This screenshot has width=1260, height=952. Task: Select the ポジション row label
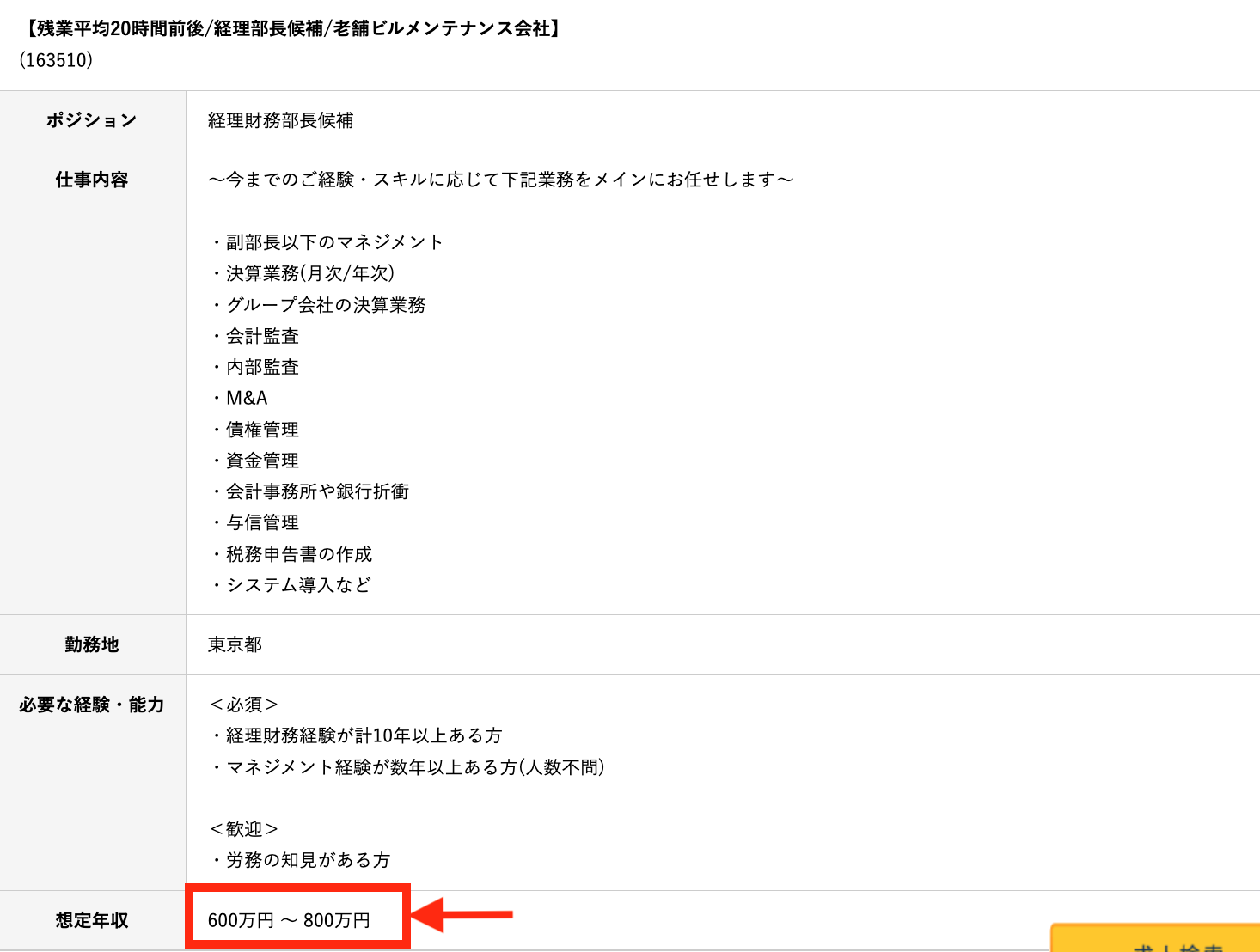click(x=92, y=120)
